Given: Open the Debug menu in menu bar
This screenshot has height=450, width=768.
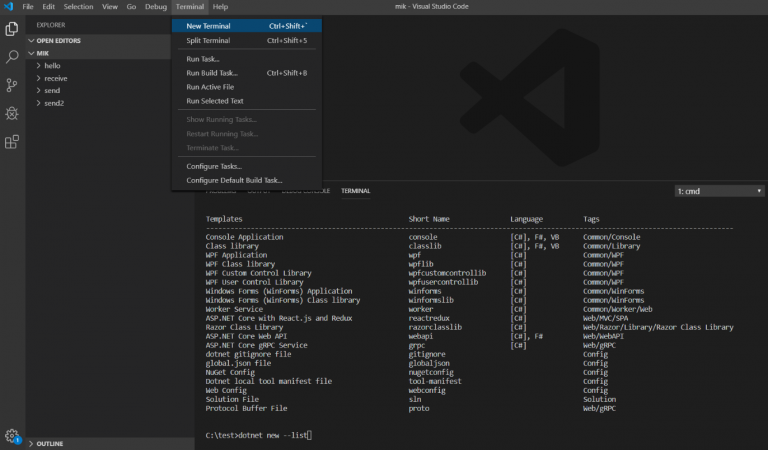Looking at the screenshot, I should click(x=156, y=7).
